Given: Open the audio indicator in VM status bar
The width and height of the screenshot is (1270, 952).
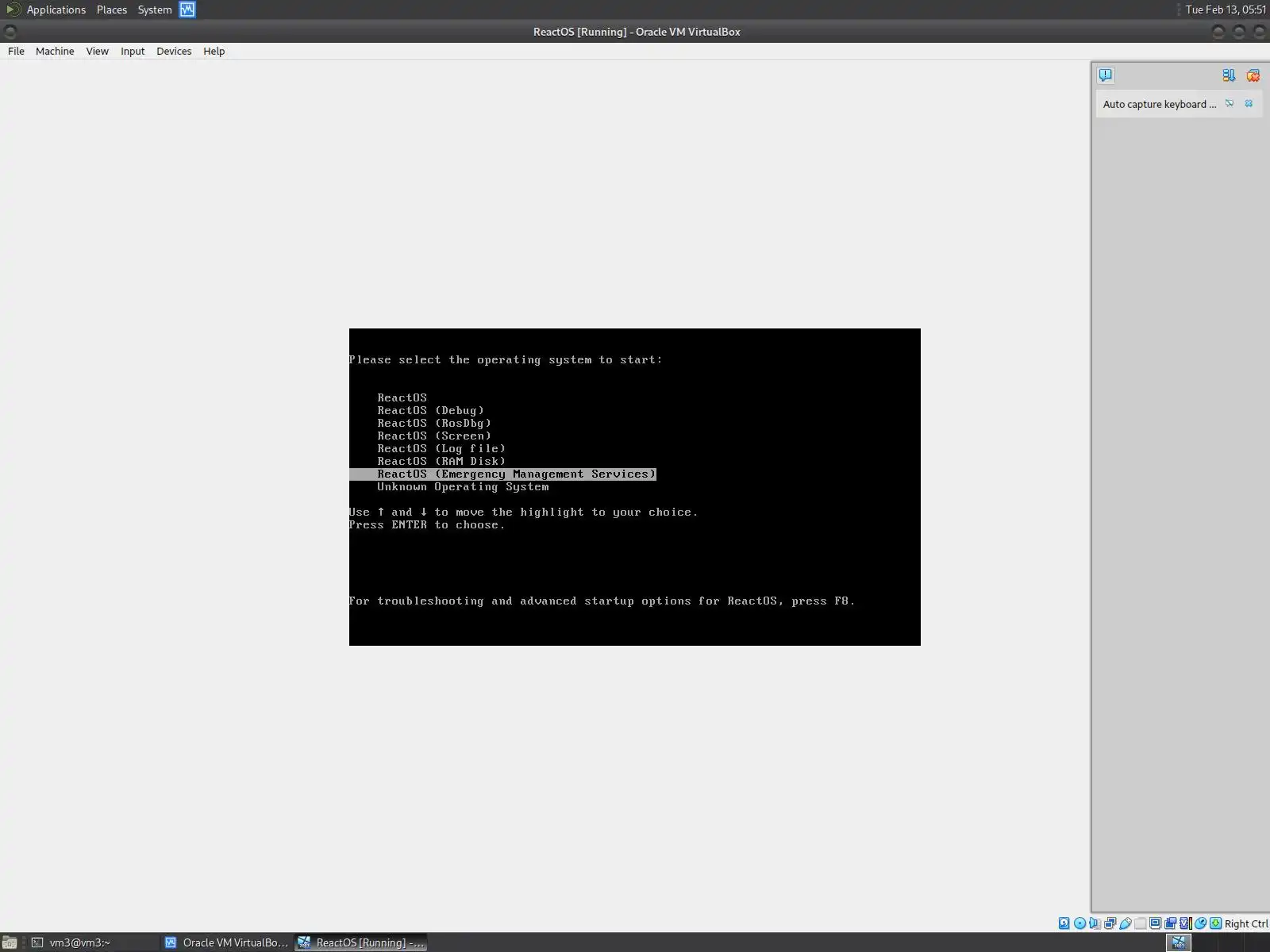Looking at the screenshot, I should (1095, 923).
